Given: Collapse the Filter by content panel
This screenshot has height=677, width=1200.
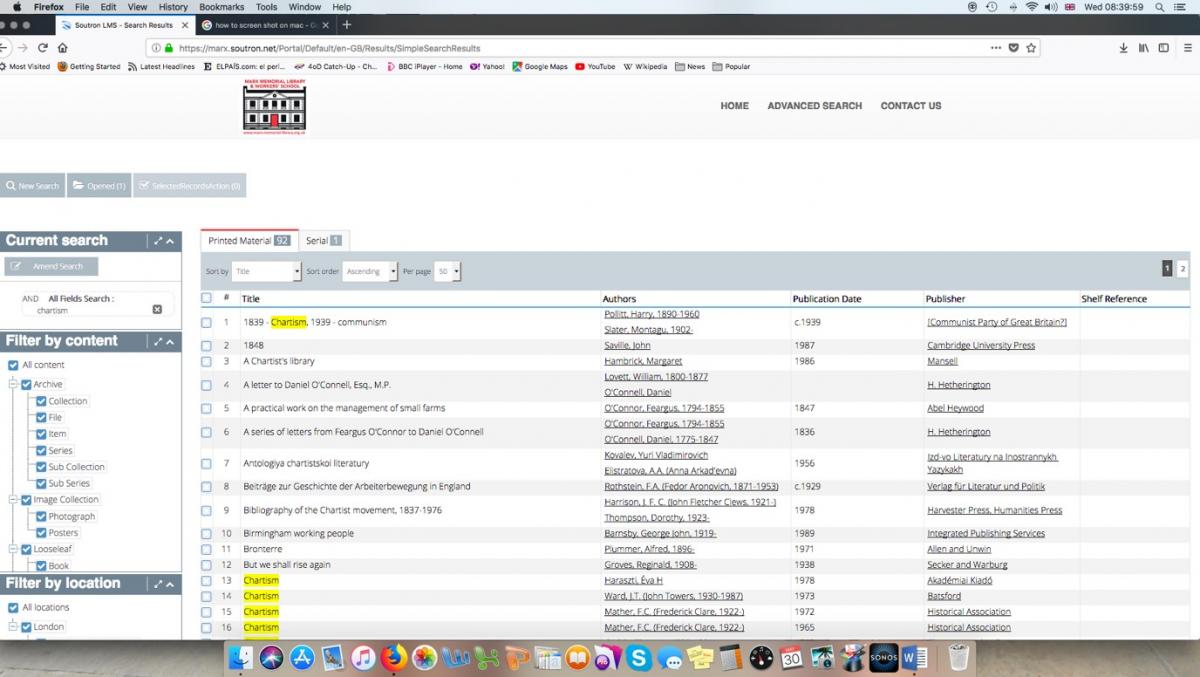Looking at the screenshot, I should coord(170,342).
